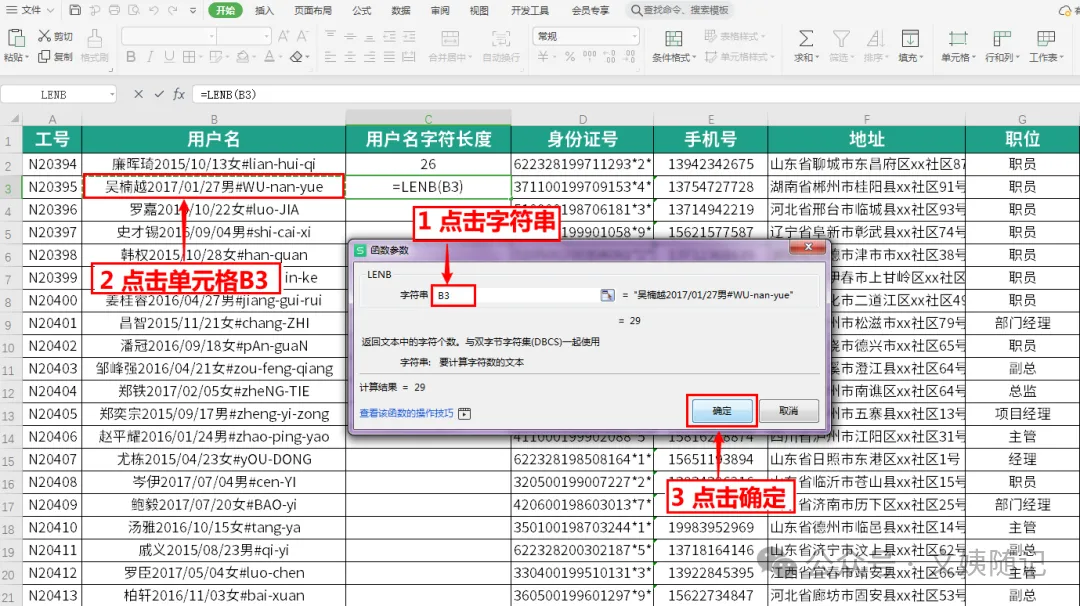Click the font color A icon

pyautogui.click(x=269, y=57)
